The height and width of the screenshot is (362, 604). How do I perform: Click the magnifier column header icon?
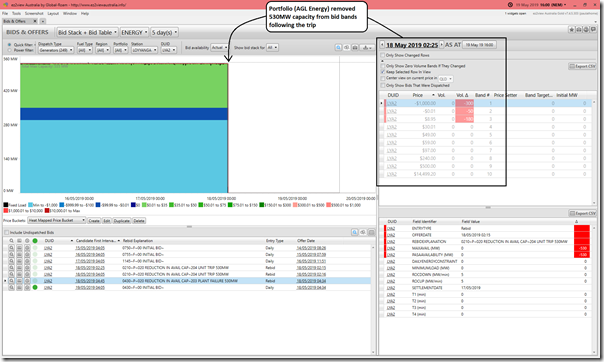(x=12, y=241)
